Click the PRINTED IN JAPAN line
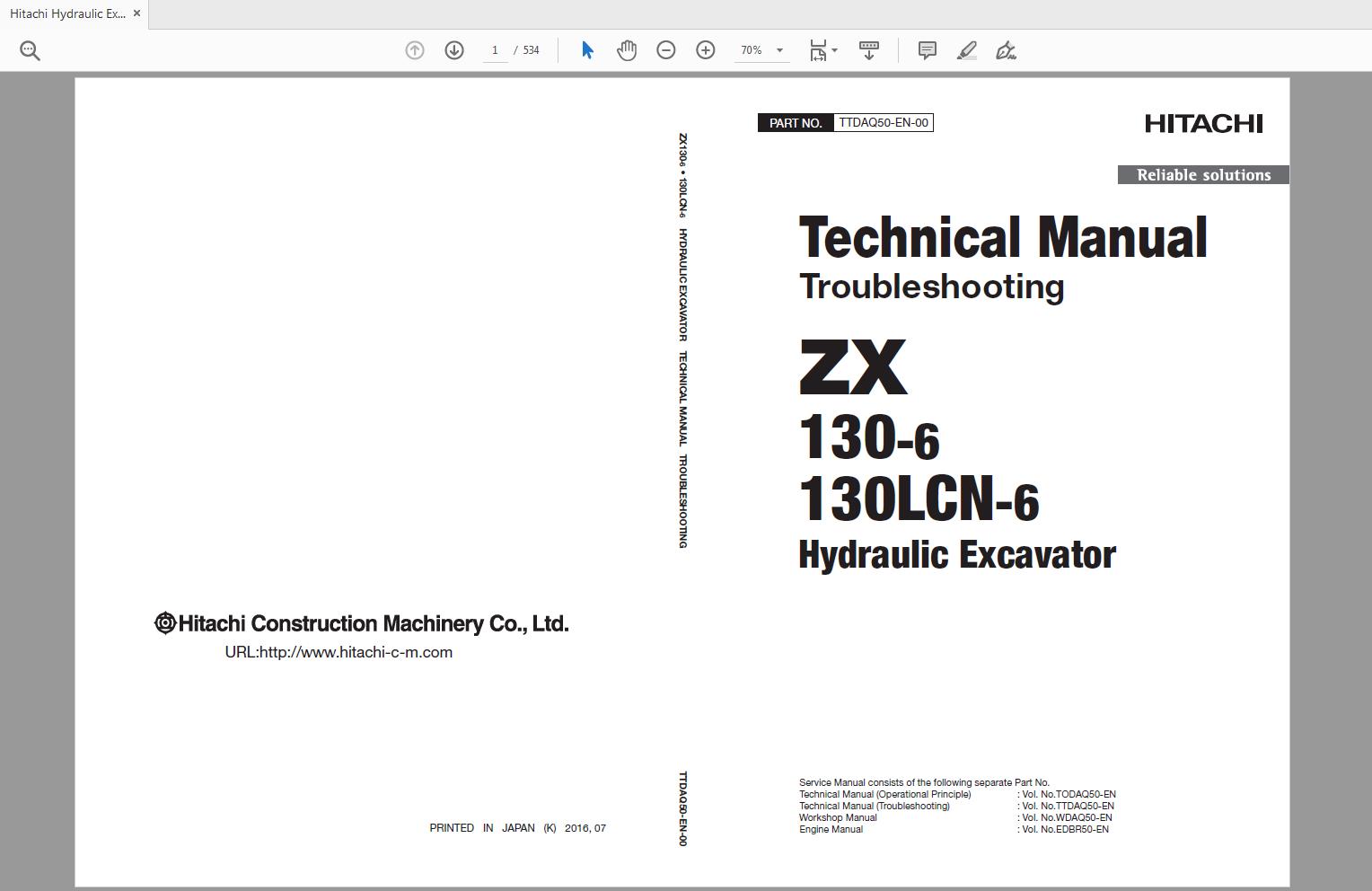1372x891 pixels. click(518, 828)
